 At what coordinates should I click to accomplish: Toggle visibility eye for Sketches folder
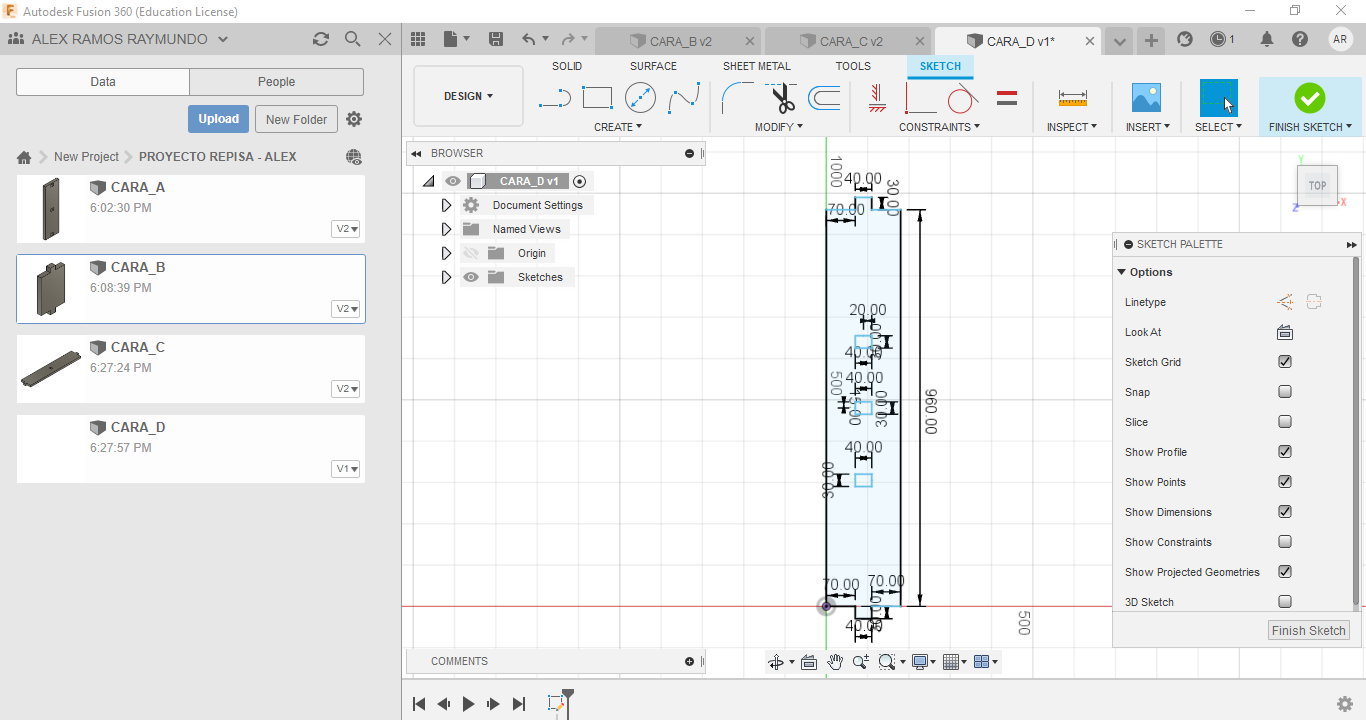coord(471,277)
